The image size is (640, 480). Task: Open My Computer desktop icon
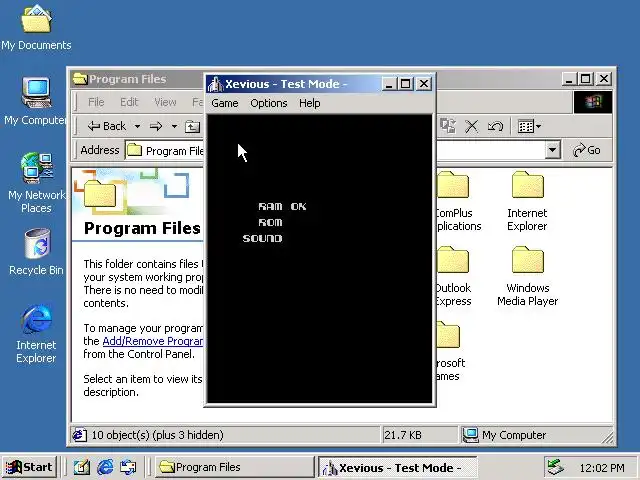tap(36, 101)
